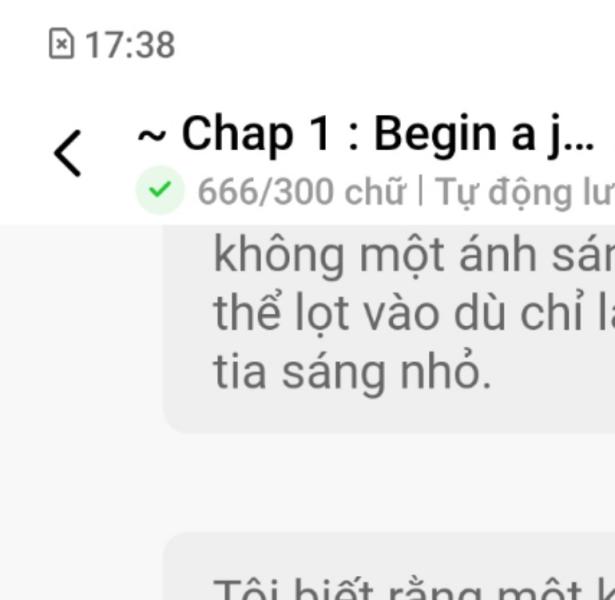Screen dimensions: 615x600
Task: Tap the back arrow to leave chapter
Action: pos(67,153)
